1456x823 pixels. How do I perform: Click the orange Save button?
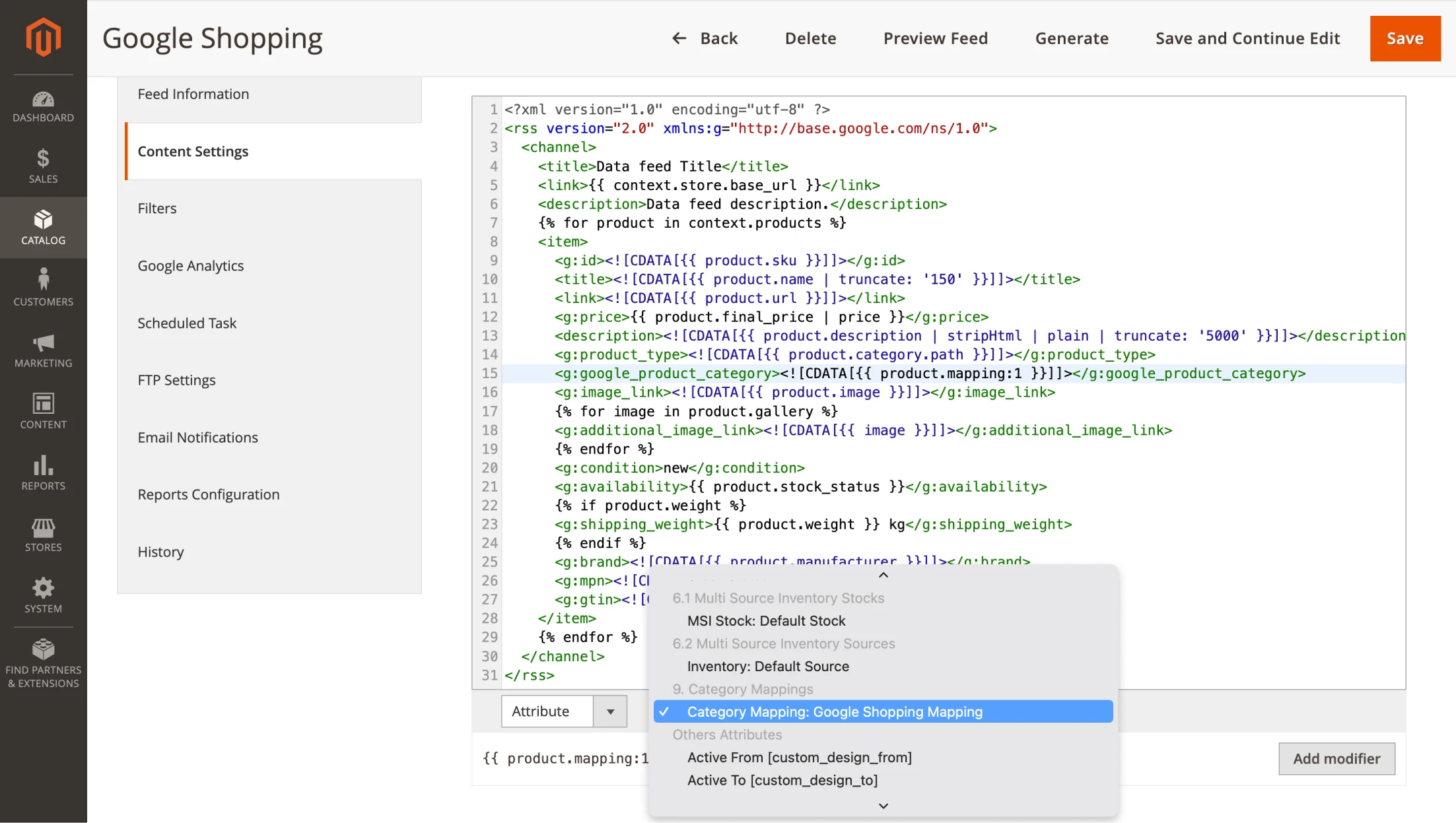pyautogui.click(x=1404, y=38)
